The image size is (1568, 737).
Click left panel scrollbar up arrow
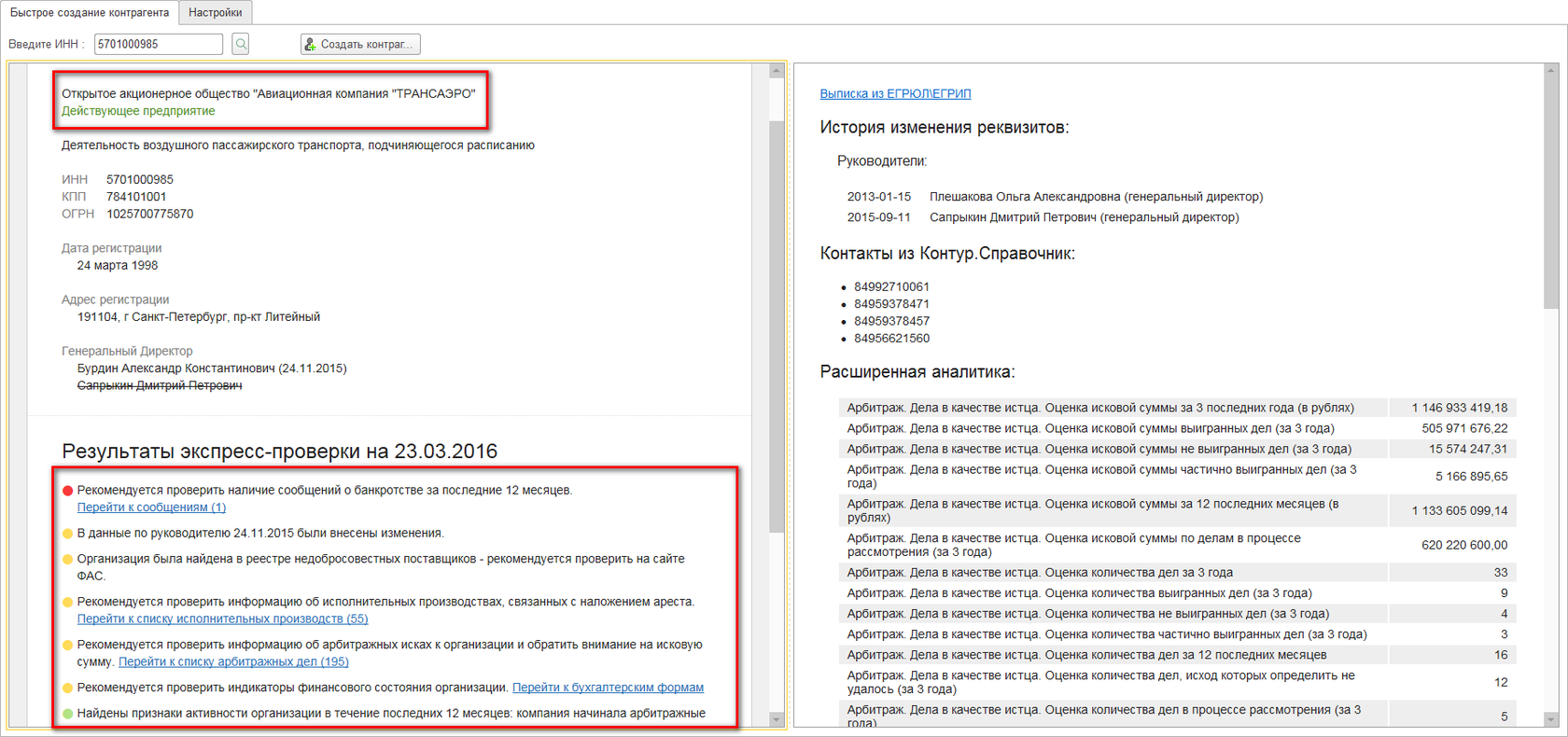(x=776, y=71)
